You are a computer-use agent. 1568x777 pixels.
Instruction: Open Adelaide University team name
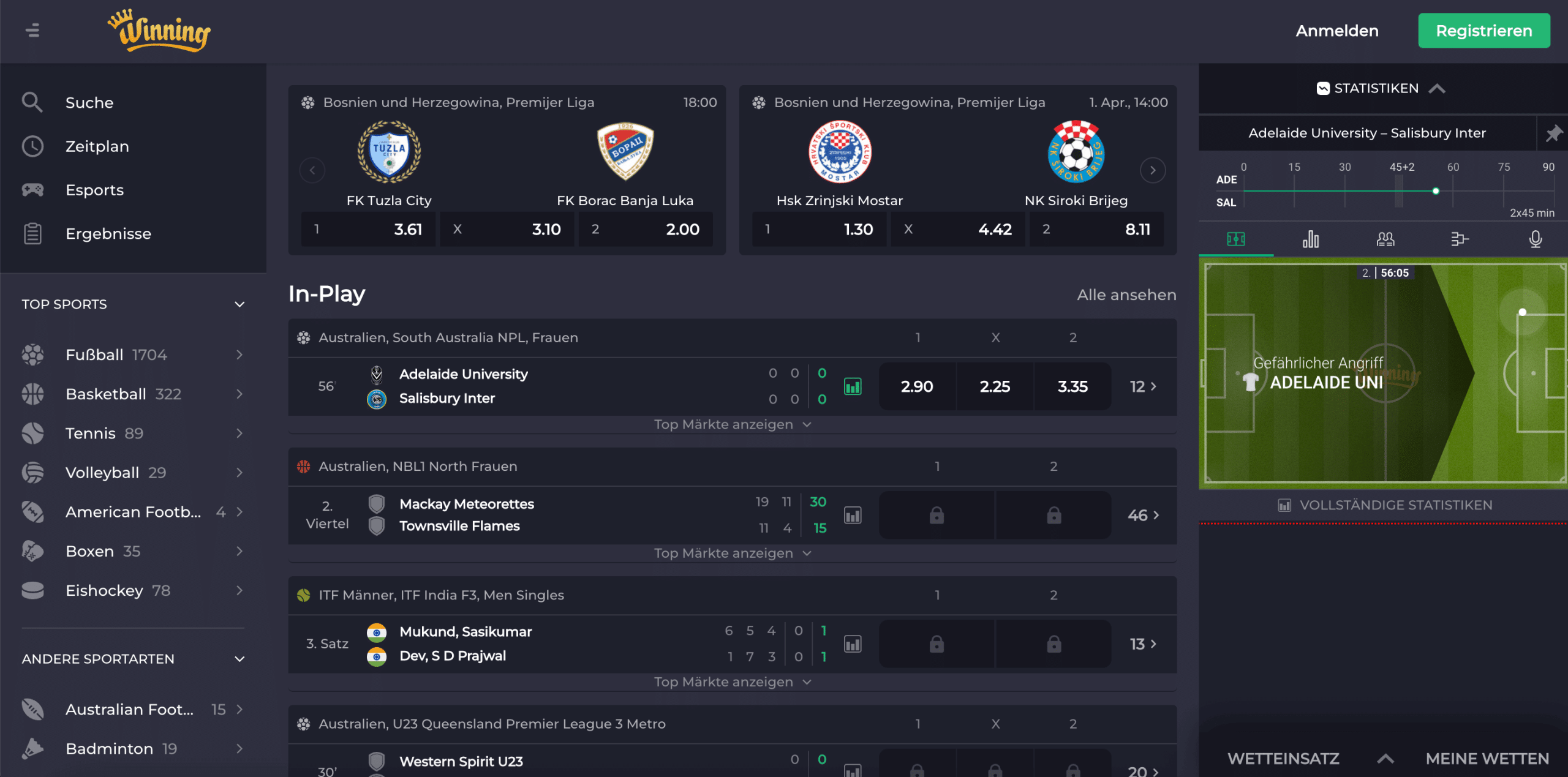click(464, 374)
